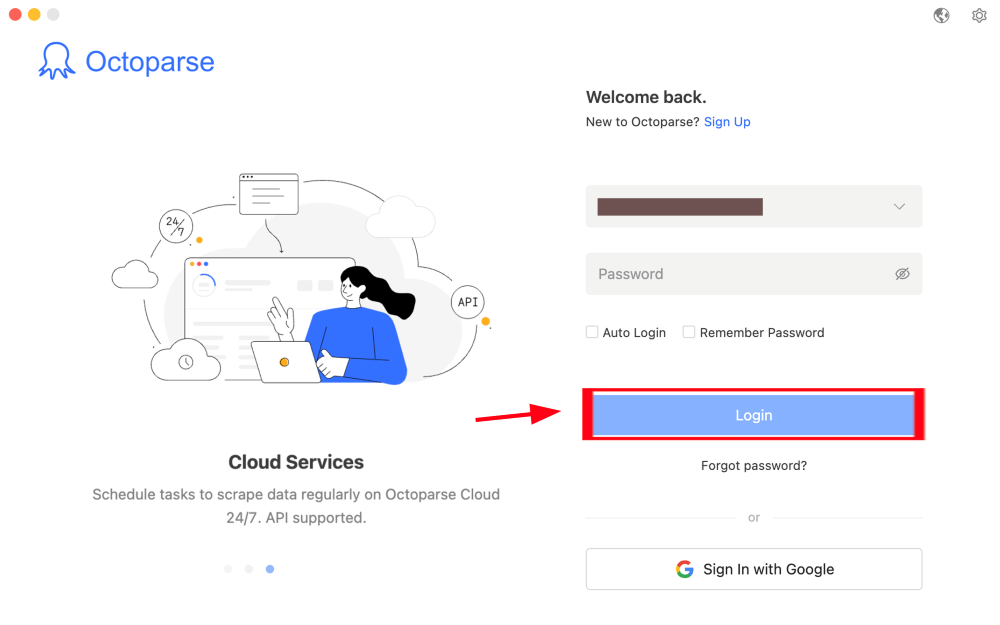Click Sign In with Google button

click(754, 569)
